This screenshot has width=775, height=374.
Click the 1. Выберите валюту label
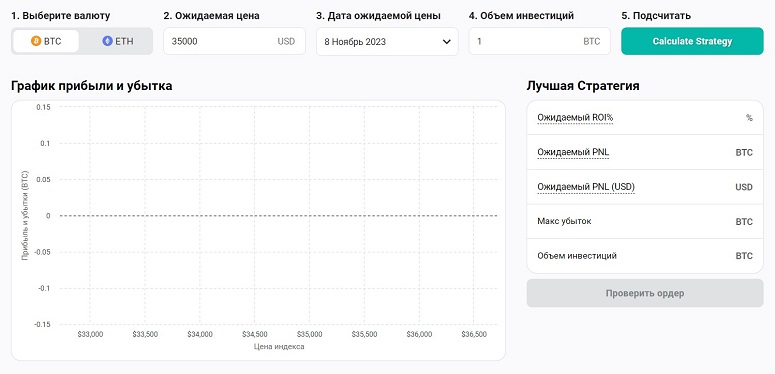point(60,16)
